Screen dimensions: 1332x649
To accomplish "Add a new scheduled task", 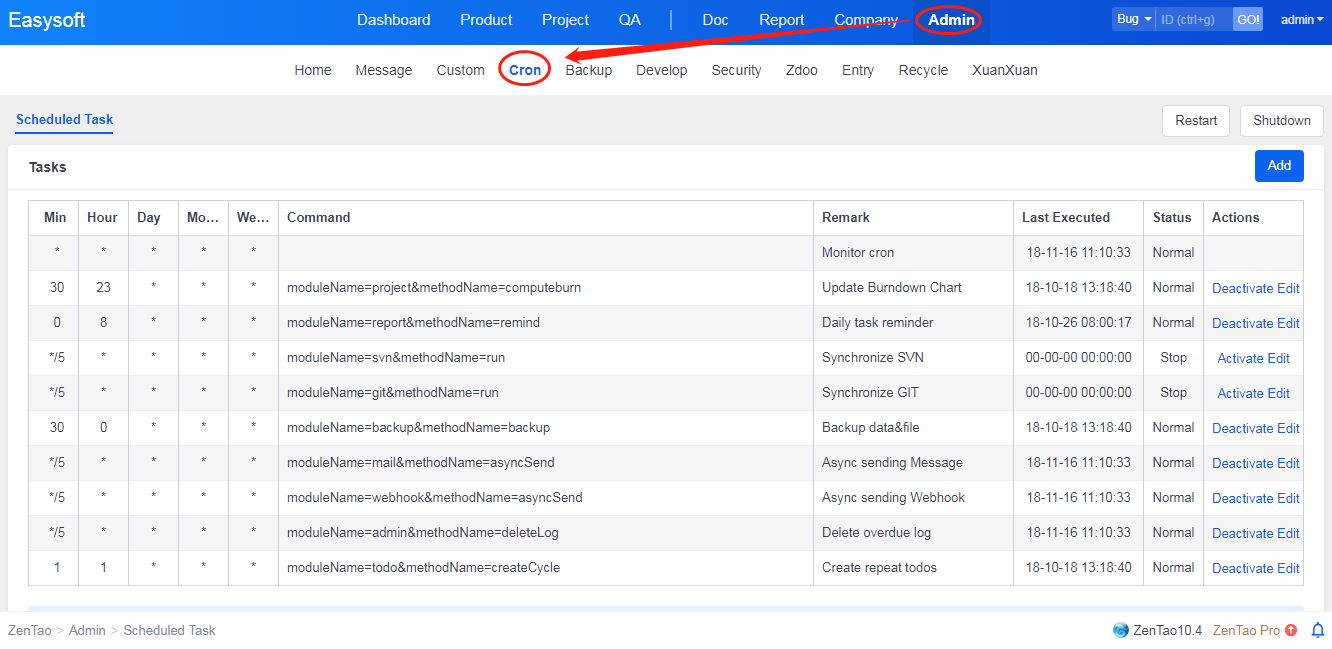I will (1279, 165).
